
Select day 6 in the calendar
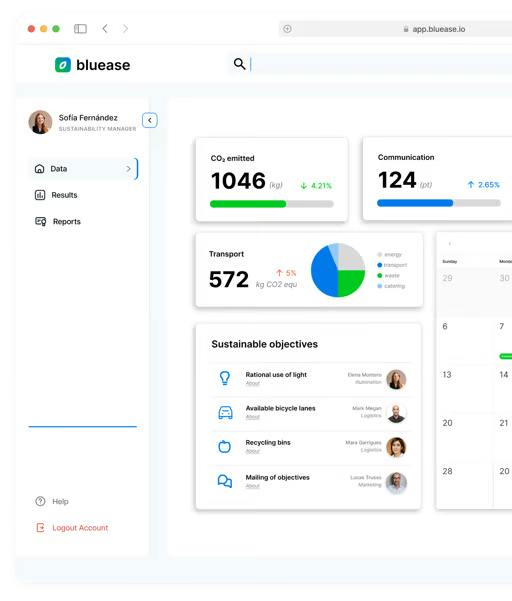[x=445, y=326]
